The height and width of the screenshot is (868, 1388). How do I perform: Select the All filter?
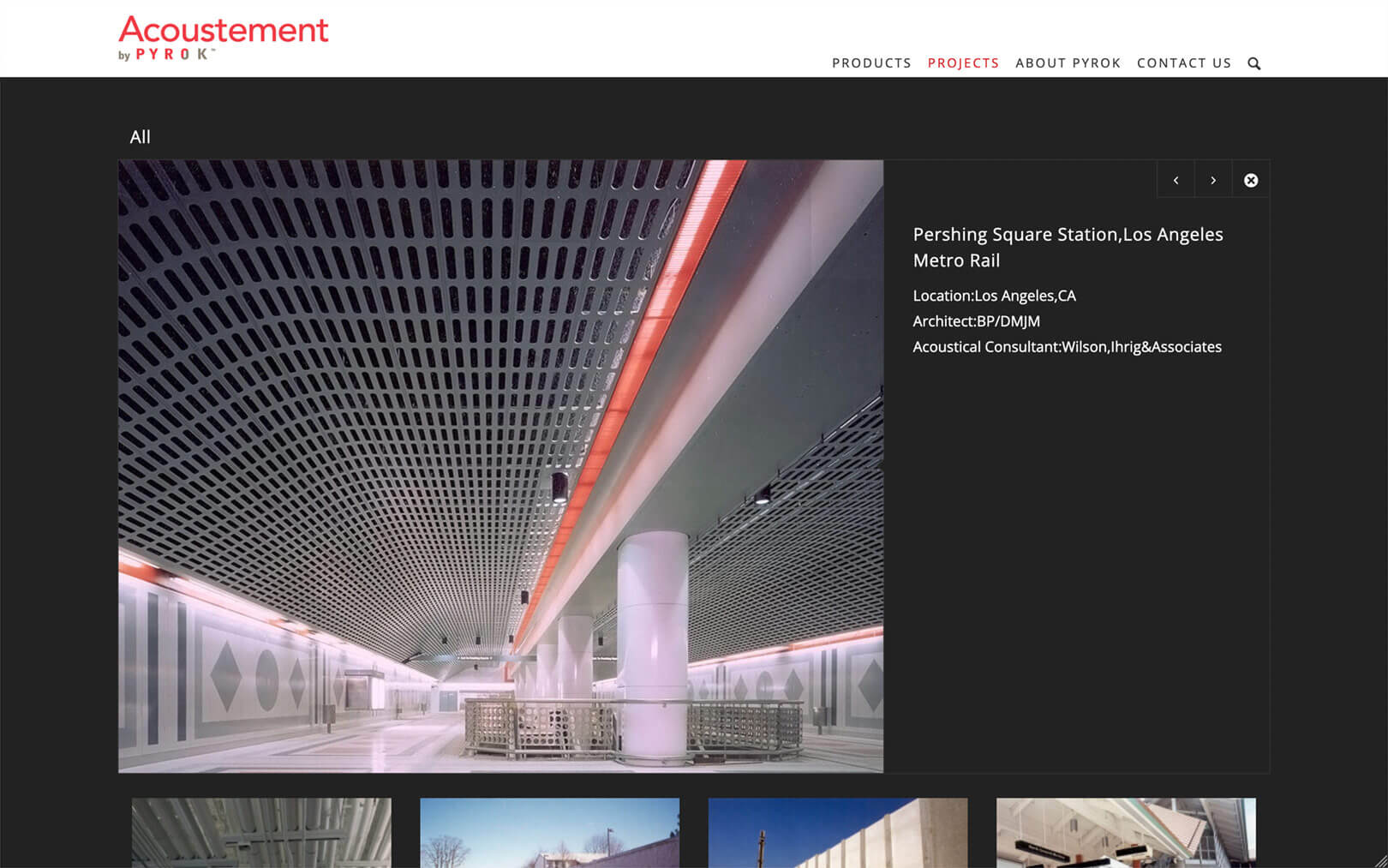click(140, 137)
